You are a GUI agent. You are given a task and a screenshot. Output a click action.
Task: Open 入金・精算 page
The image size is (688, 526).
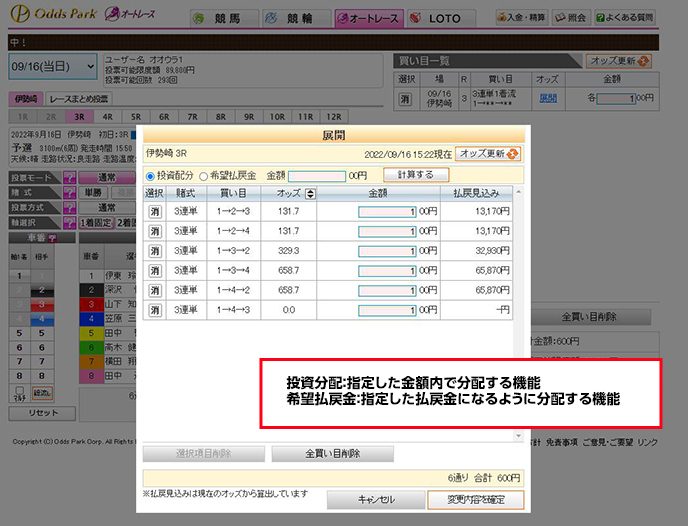(x=522, y=18)
